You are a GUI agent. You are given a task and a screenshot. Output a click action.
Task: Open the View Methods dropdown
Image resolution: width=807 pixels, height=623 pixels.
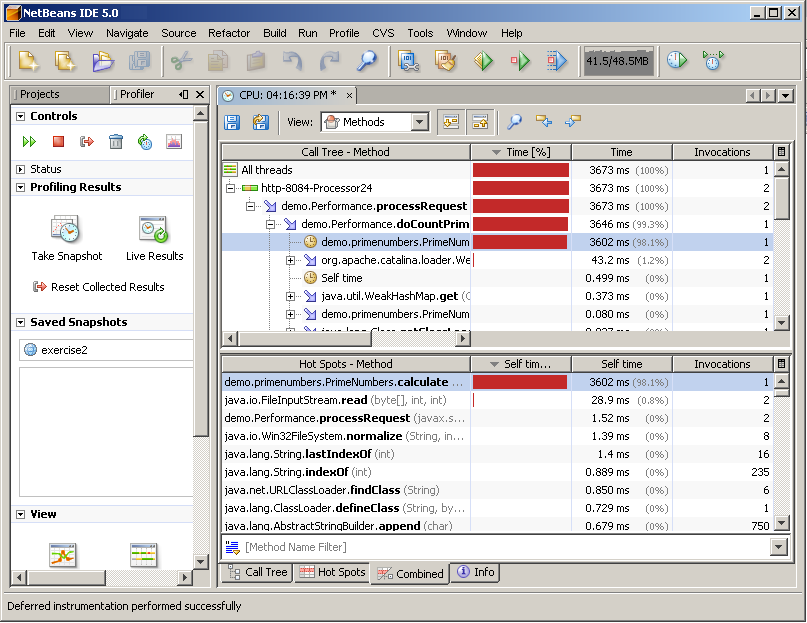point(419,122)
